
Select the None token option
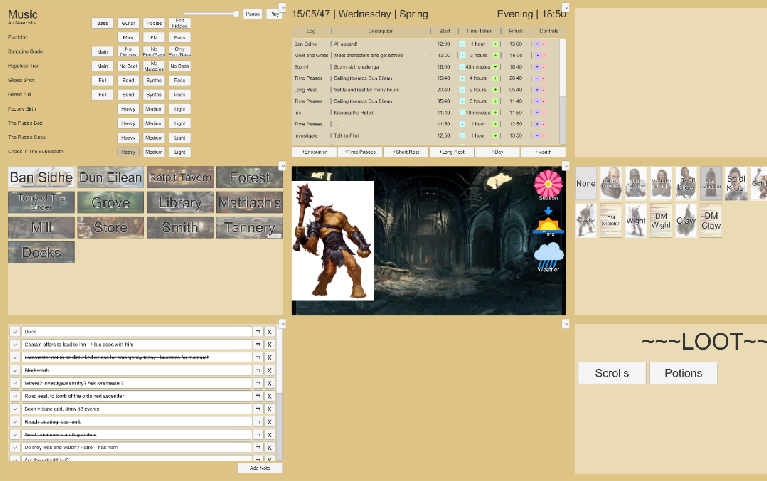[x=587, y=183]
